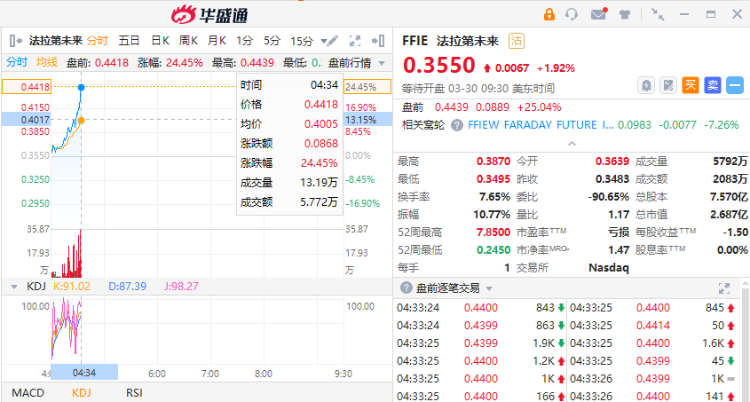Viewport: 750px width, 402px height.
Task: Click the tick trade row with 1.9K volume
Action: click(481, 343)
